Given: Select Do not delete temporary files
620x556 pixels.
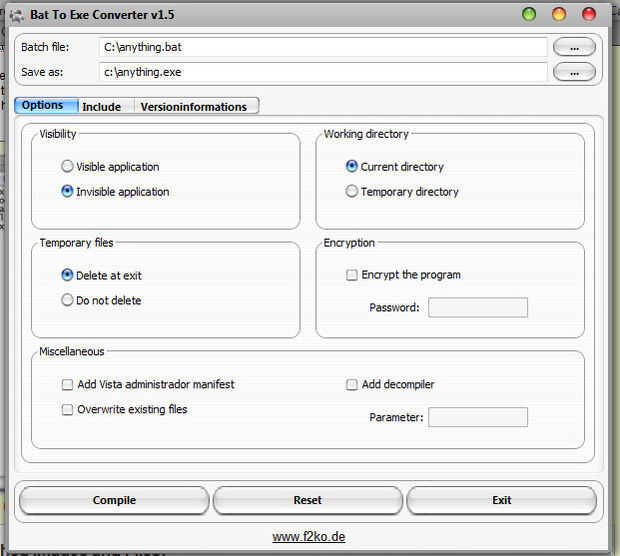Looking at the screenshot, I should point(68,300).
